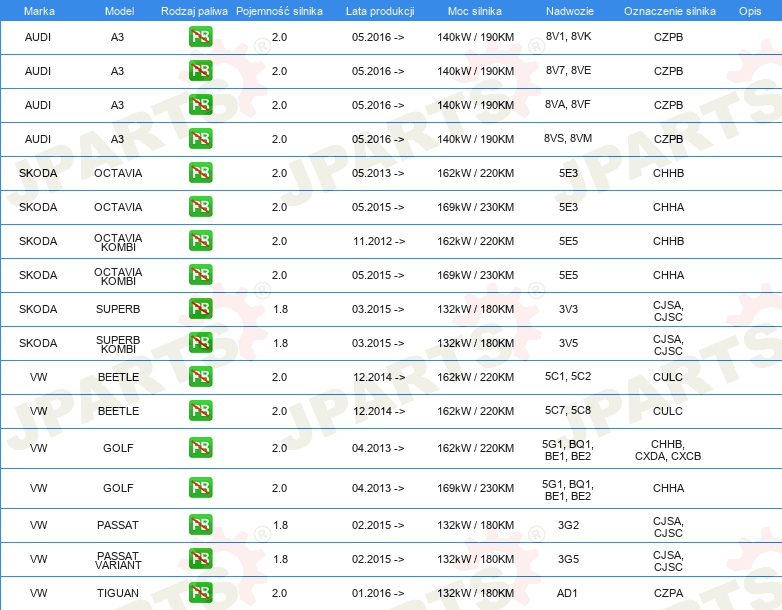Click body code 5C7, 5C8
This screenshot has height=610, width=782.
tap(568, 410)
